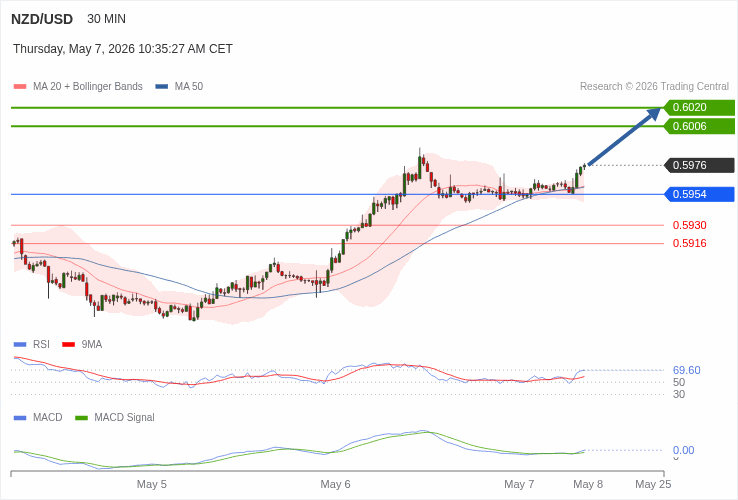738x500 pixels.
Task: Click the MACD Signal green legend swatch
Action: 82,418
